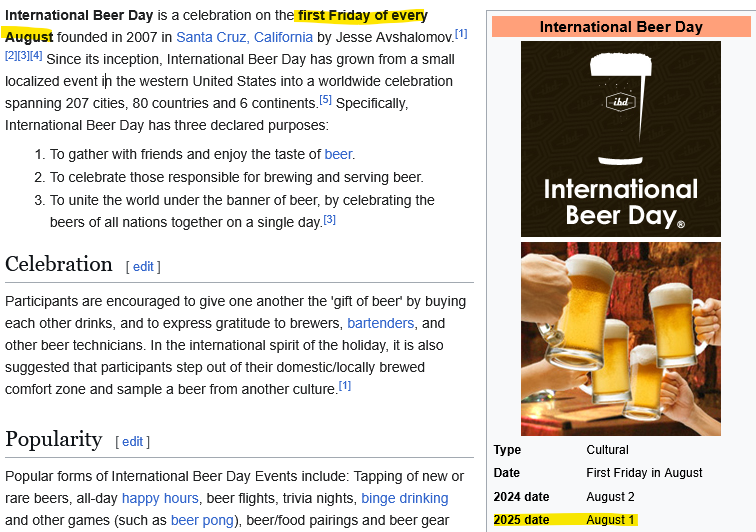Click the infobox title International Beer Day
The width and height of the screenshot is (756, 532).
(x=621, y=27)
